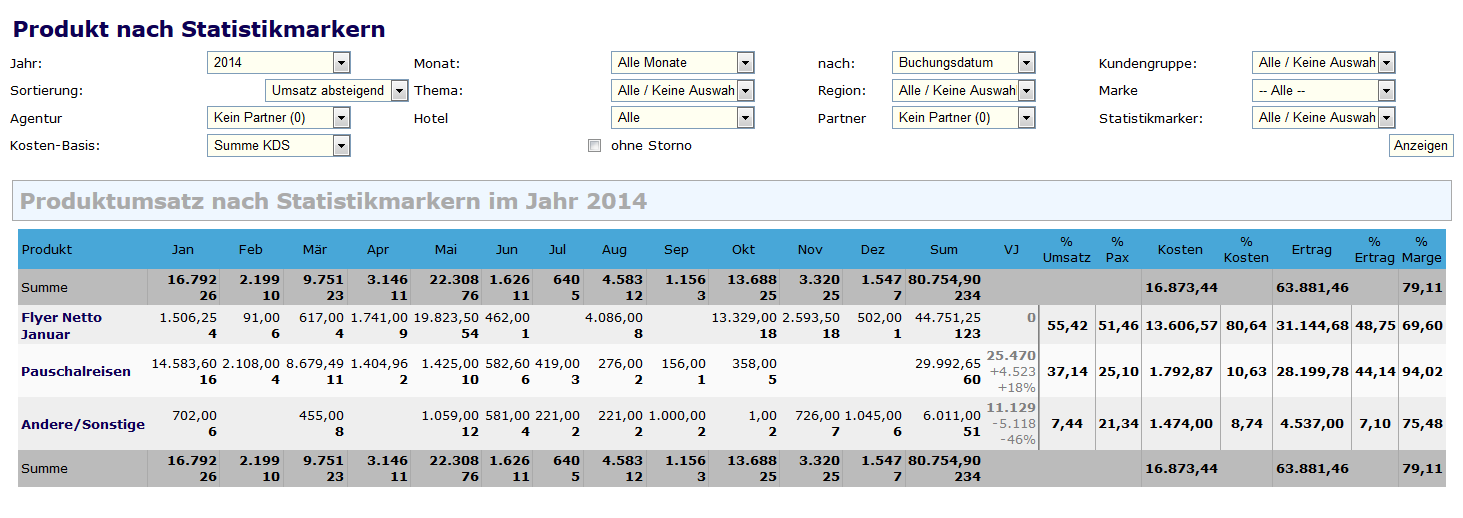Screen dimensions: 1463x518
Task: Click the 'Jan' column header
Action: point(183,249)
